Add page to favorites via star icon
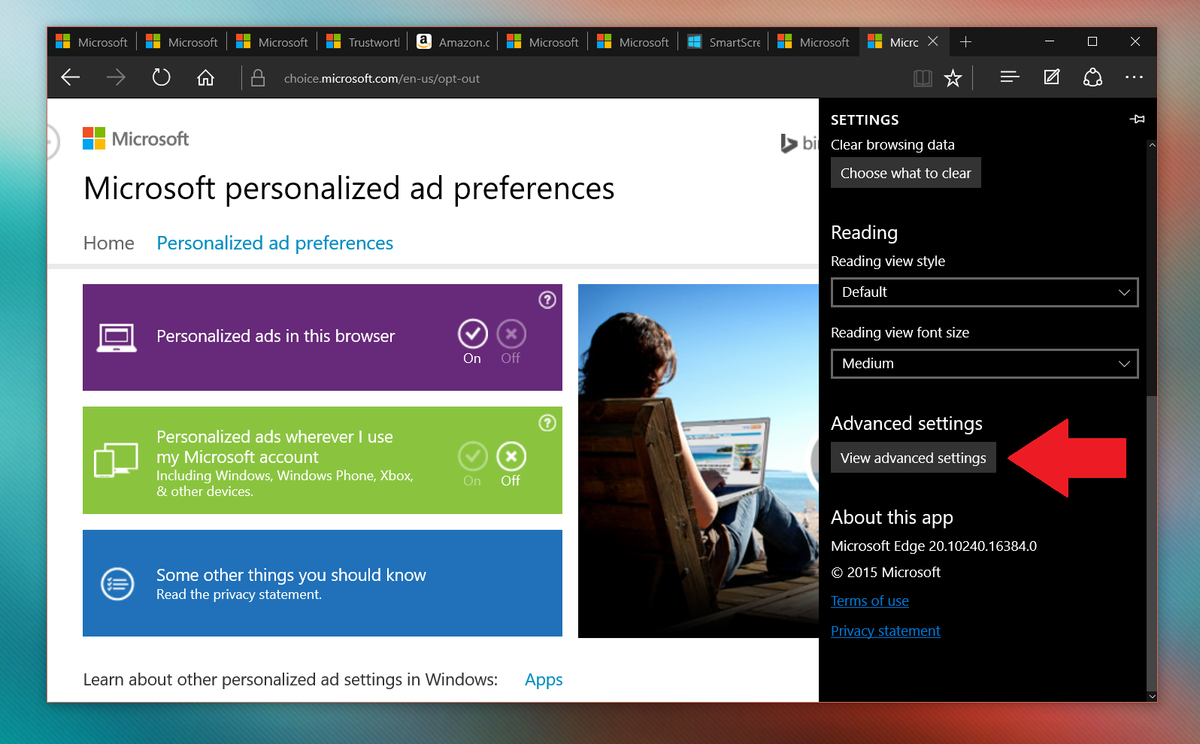This screenshot has height=744, width=1200. [x=953, y=77]
